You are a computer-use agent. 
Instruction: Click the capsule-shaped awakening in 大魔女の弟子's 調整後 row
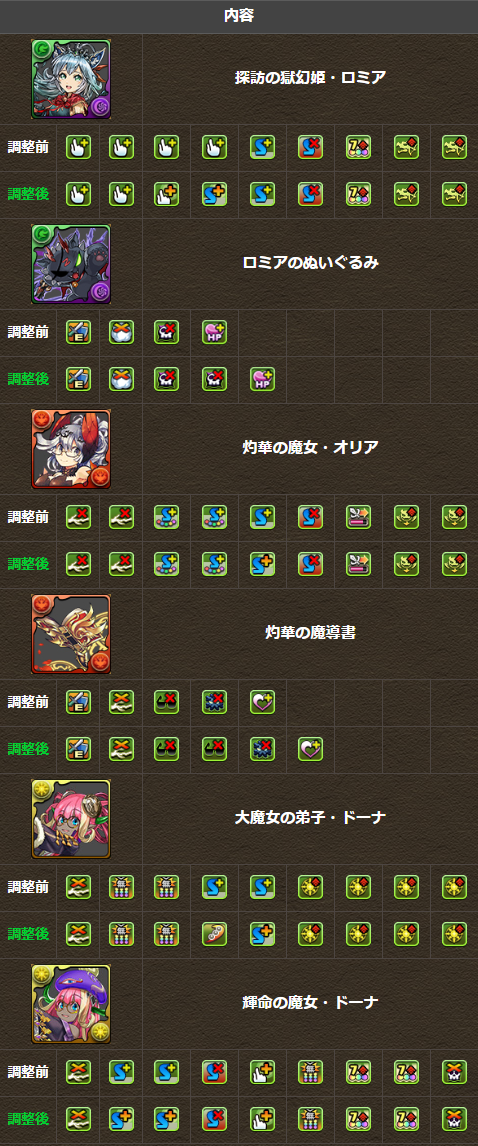214,934
